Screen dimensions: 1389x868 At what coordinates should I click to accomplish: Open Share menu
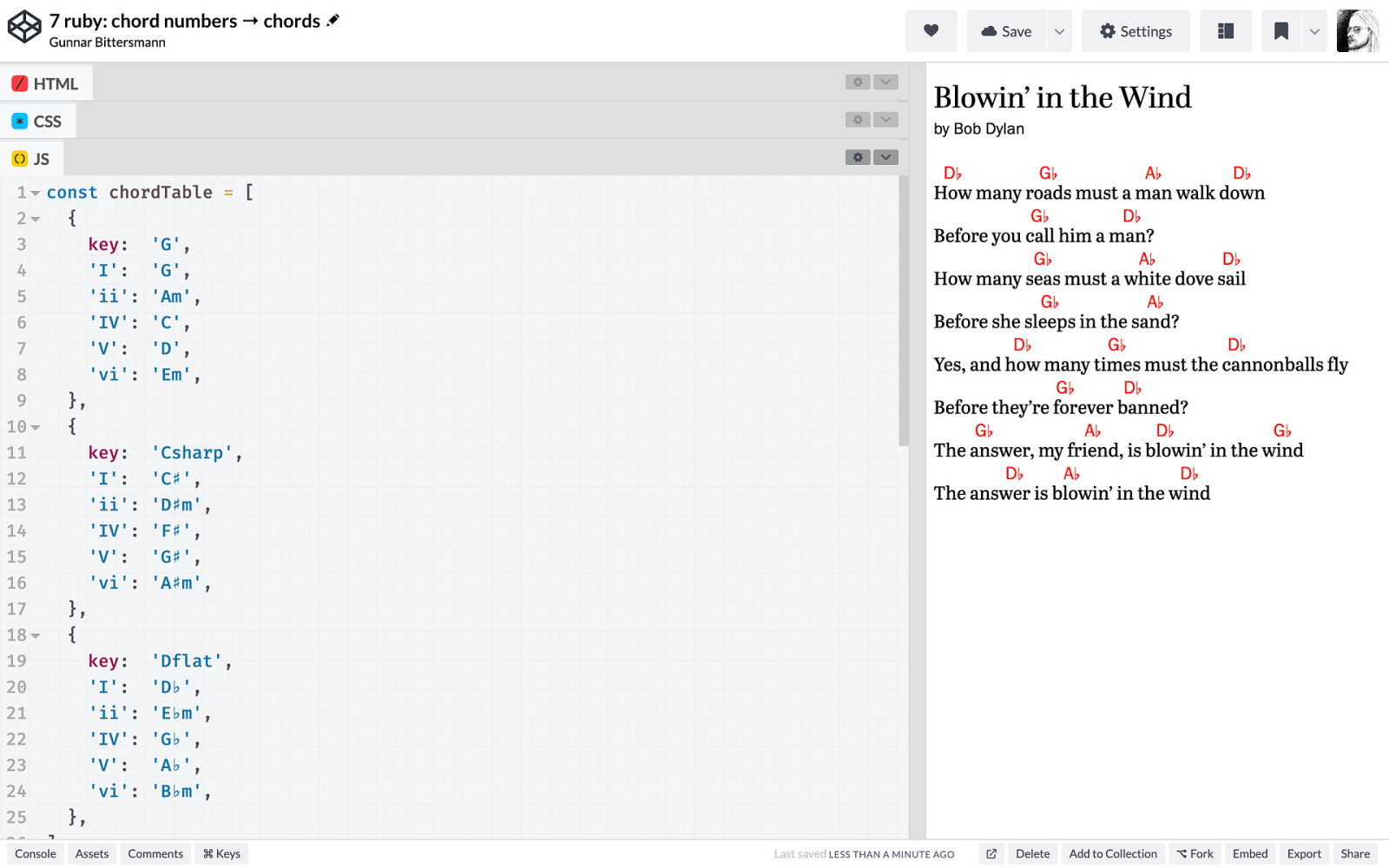[1355, 854]
